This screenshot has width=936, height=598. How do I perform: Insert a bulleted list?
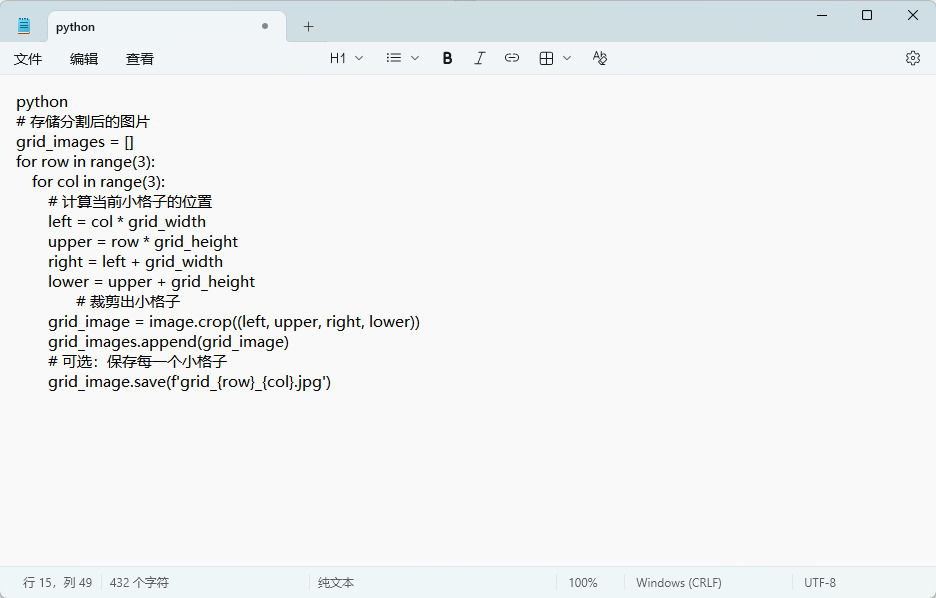coord(393,58)
